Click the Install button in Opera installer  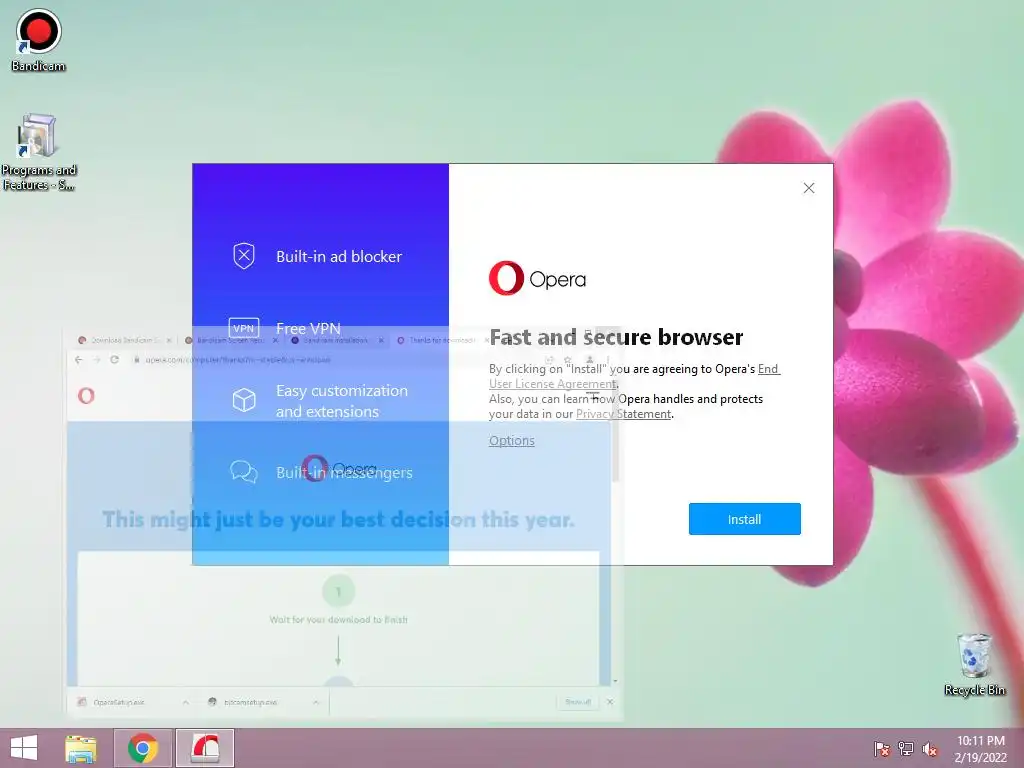click(744, 519)
